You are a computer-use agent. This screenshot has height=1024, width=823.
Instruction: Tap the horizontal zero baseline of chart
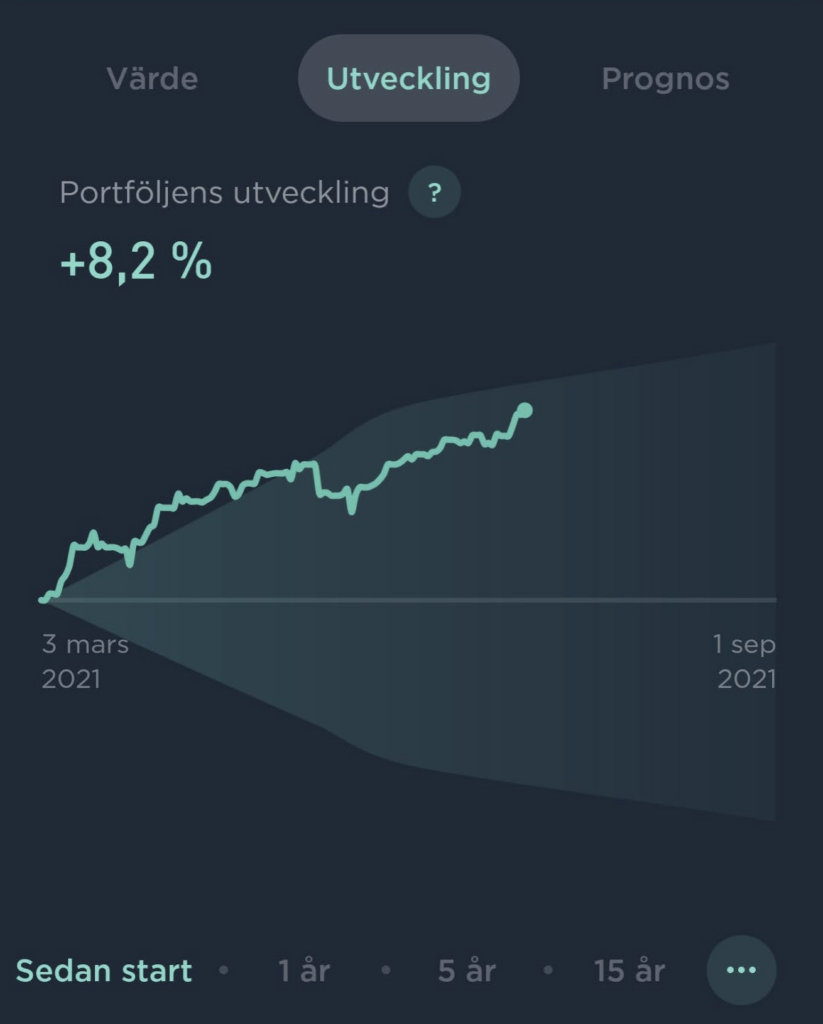coord(408,600)
